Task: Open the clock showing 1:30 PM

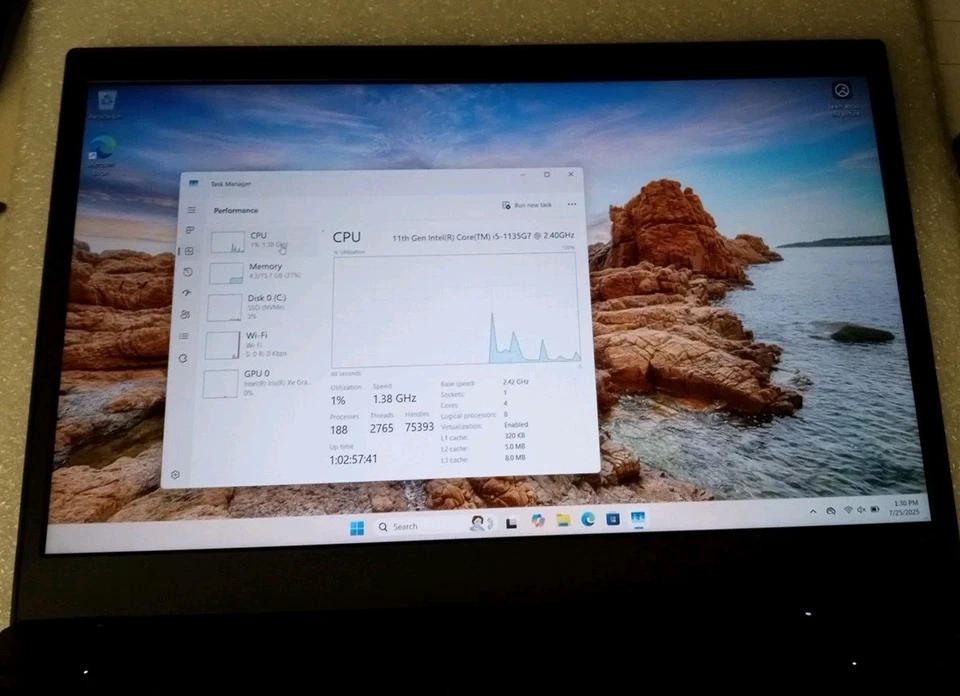Action: click(905, 507)
